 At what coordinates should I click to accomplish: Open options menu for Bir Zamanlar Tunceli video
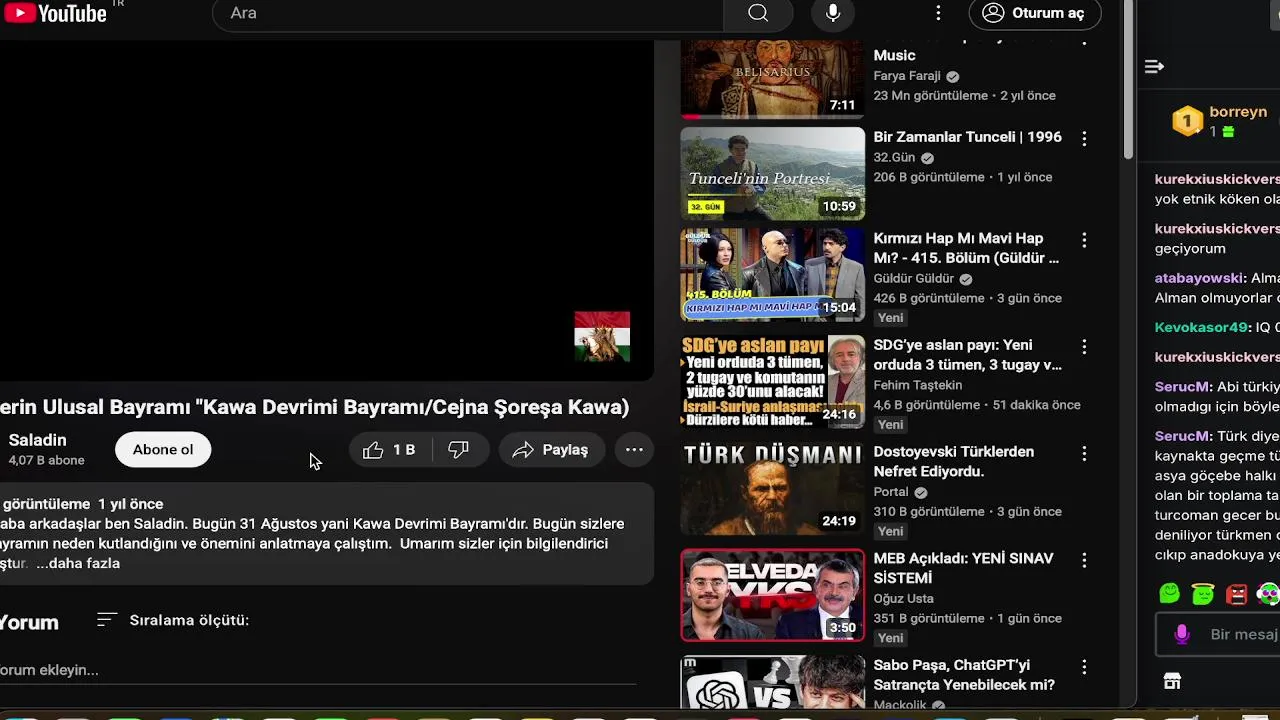tap(1084, 138)
